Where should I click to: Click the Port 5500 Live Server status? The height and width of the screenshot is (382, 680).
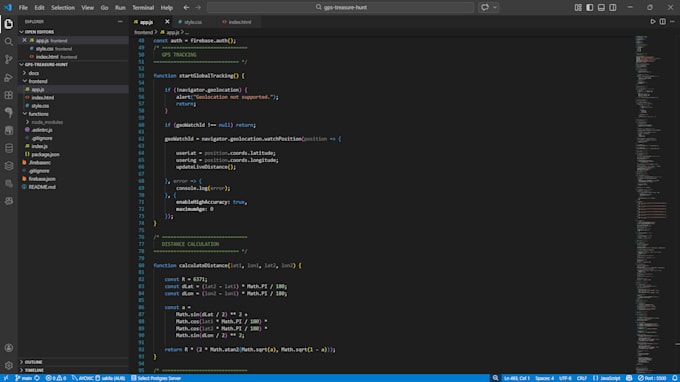(652, 378)
